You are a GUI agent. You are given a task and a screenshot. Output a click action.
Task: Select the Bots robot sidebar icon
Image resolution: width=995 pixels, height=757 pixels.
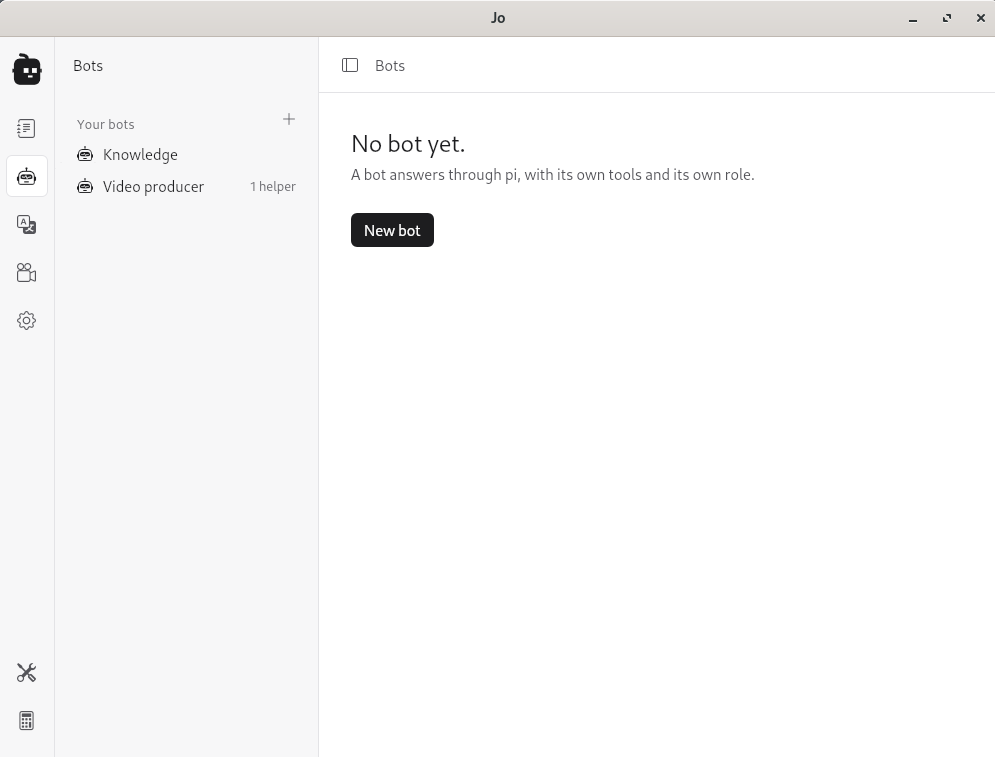coord(27,176)
